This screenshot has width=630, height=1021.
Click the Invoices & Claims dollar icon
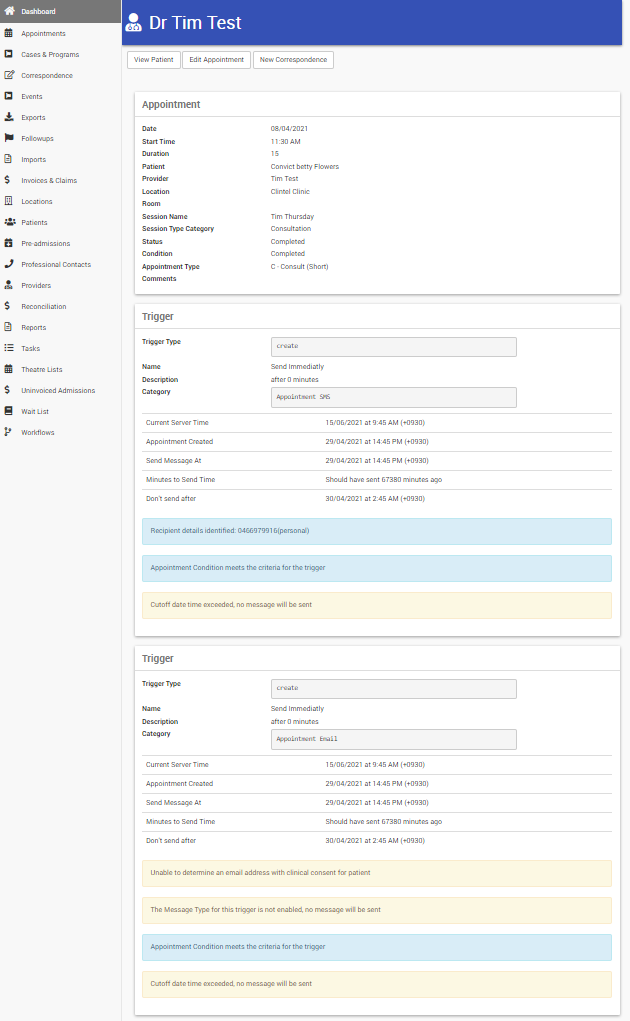click(x=7, y=180)
